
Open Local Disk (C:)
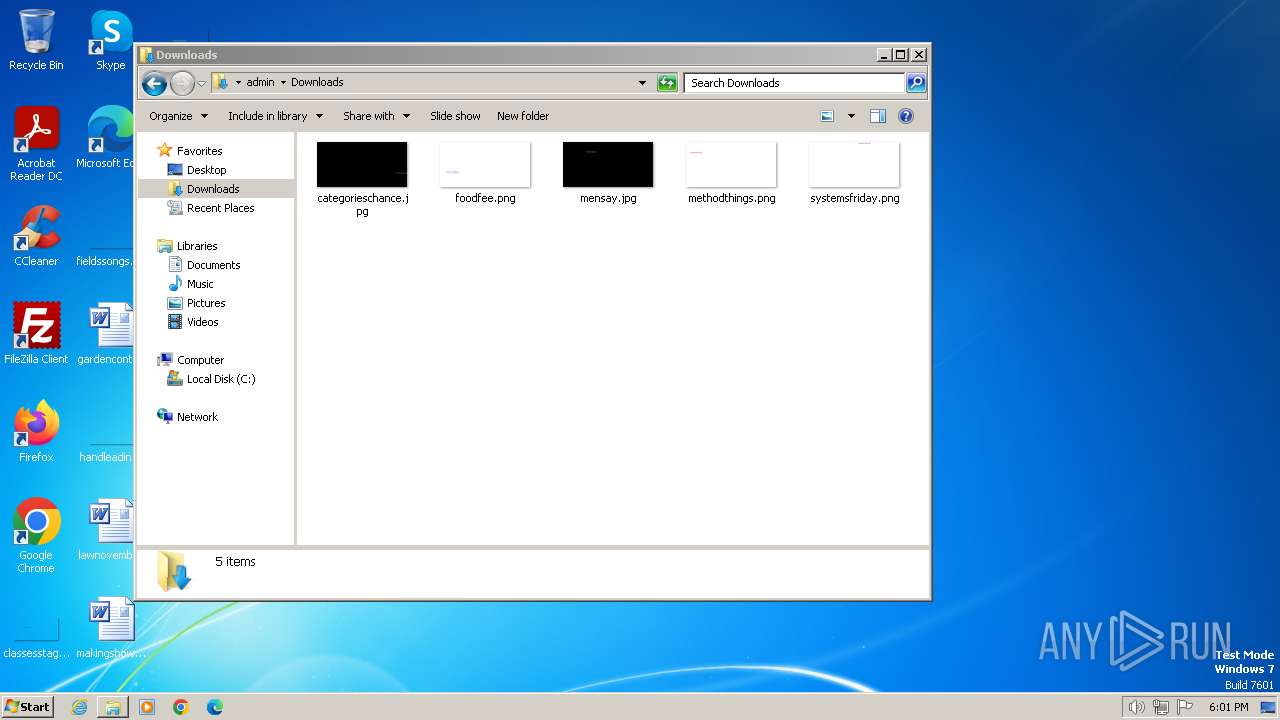click(220, 379)
